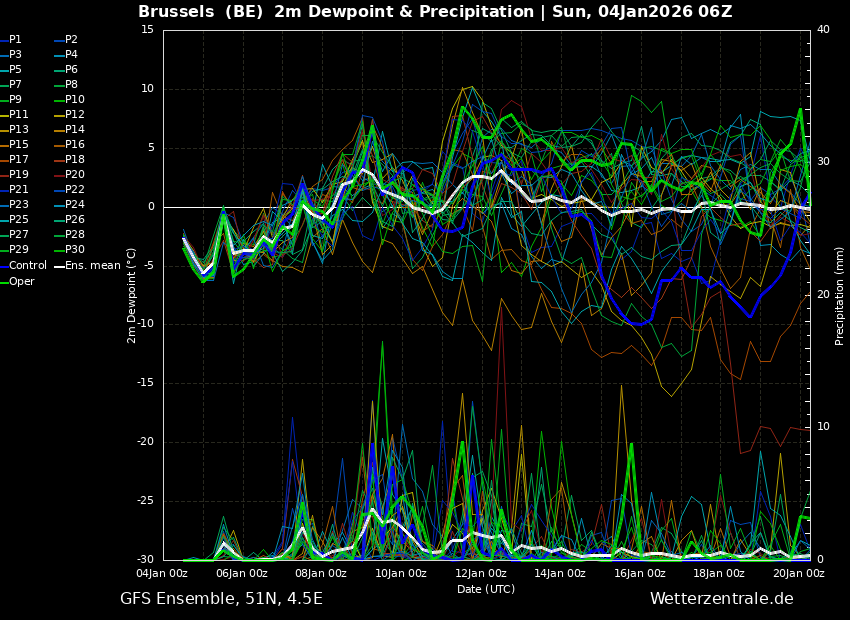The height and width of the screenshot is (620, 850).
Task: Click the Ens. mean legend entry
Action: (x=88, y=266)
